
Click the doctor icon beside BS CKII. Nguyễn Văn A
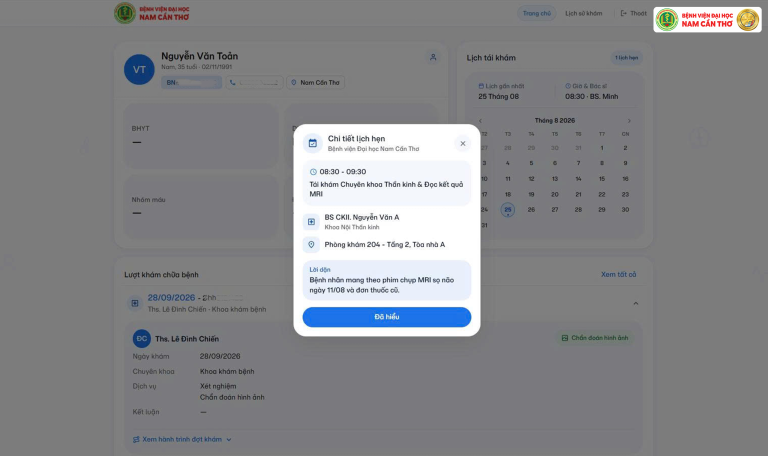311,222
